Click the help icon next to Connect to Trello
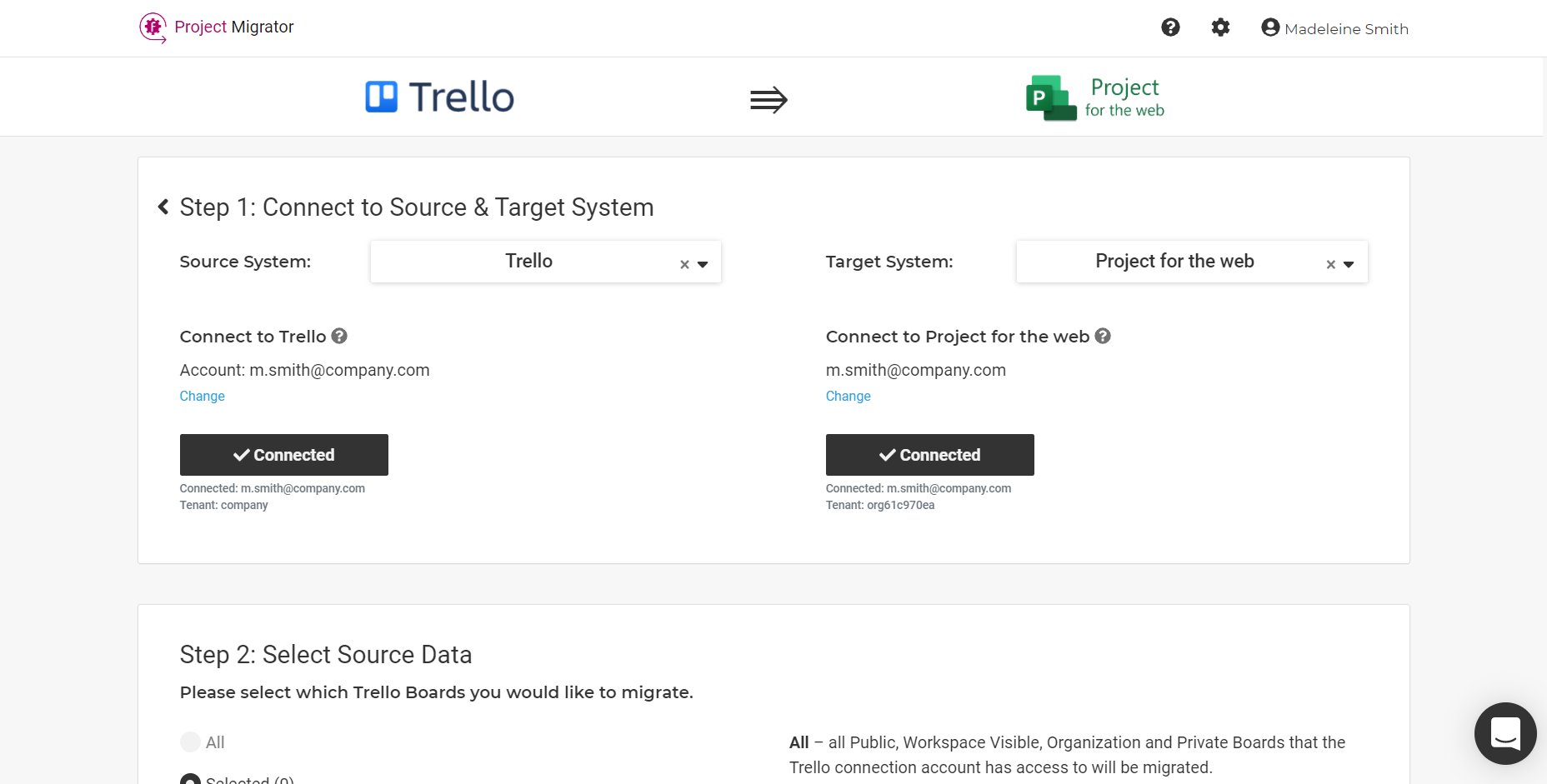 [339, 336]
